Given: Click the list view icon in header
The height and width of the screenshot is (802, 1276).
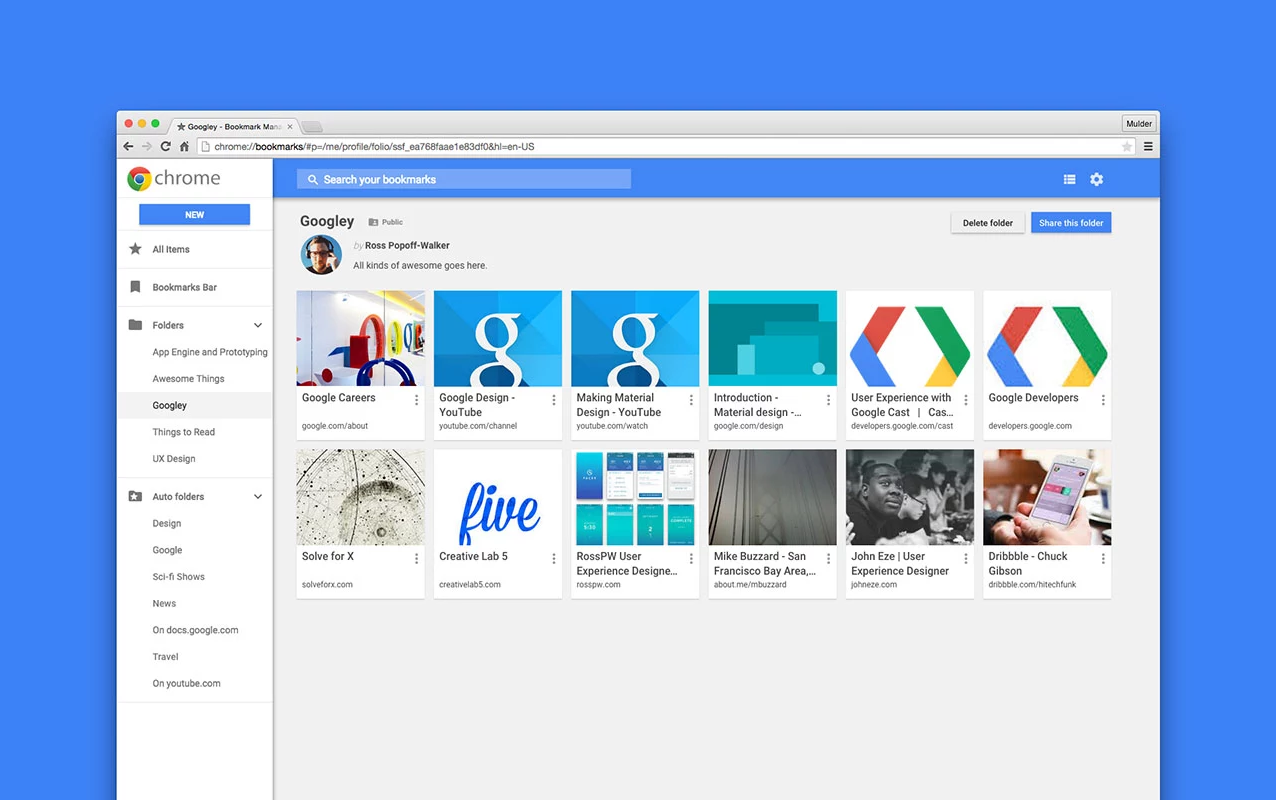Looking at the screenshot, I should pyautogui.click(x=1069, y=179).
